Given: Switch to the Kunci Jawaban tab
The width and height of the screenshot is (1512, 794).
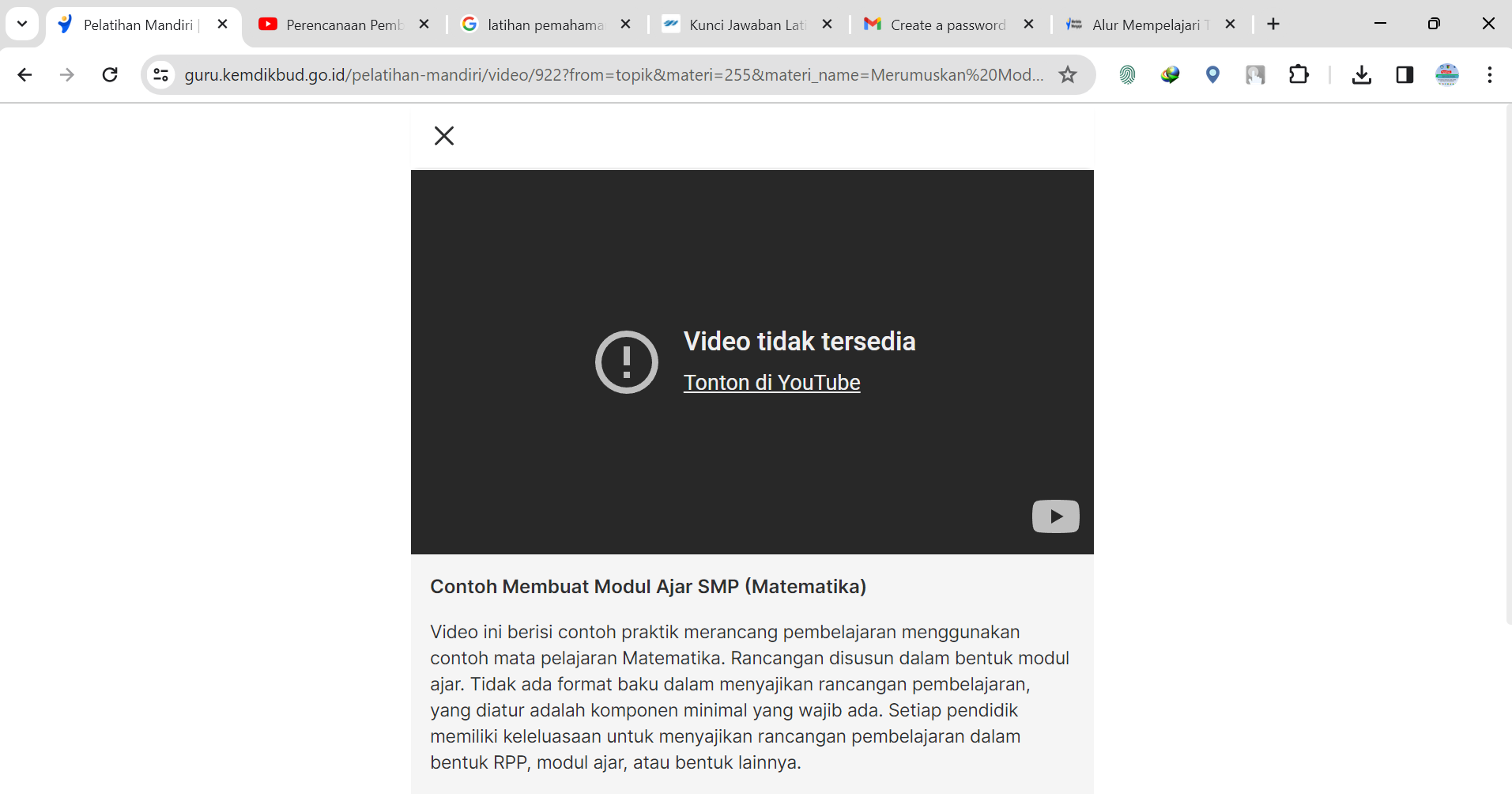Looking at the screenshot, I should point(745,25).
